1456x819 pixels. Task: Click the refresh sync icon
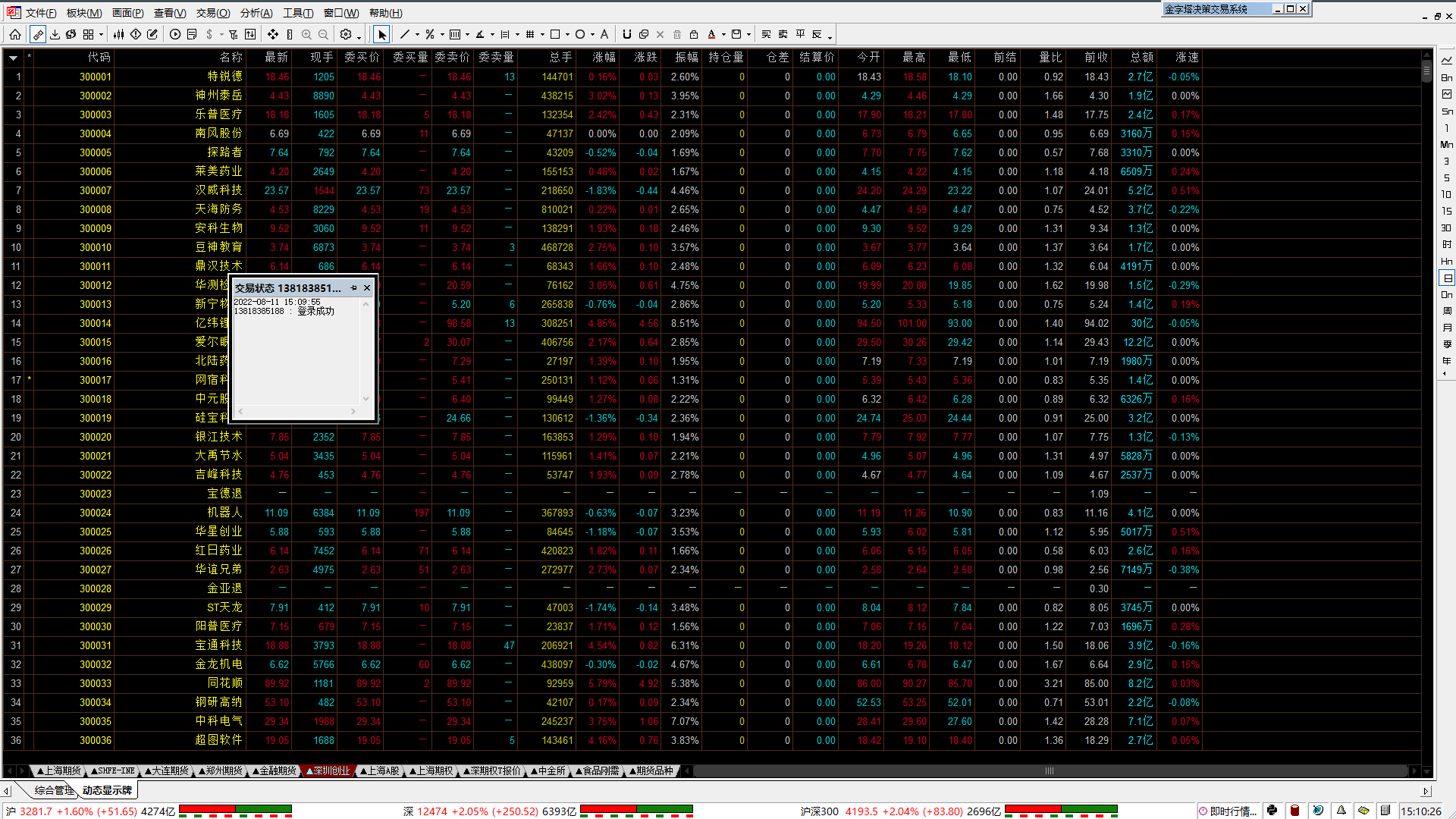pos(71,34)
